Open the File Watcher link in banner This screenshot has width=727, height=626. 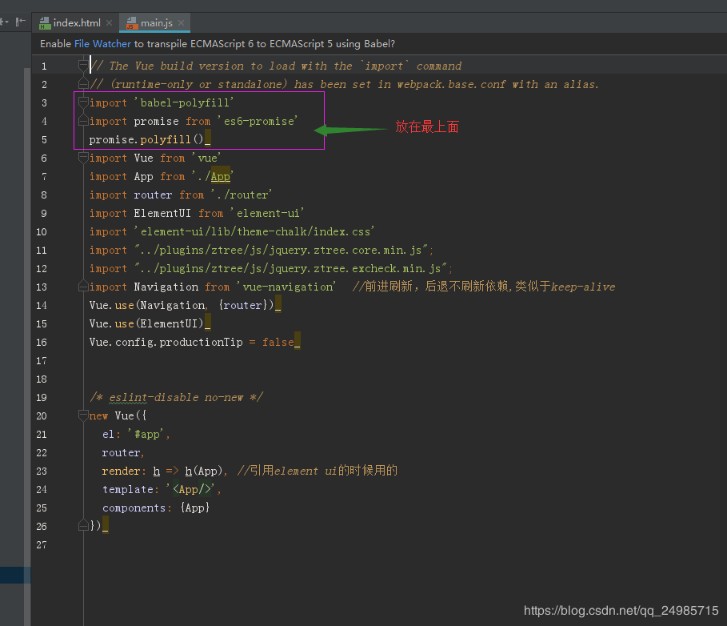click(102, 44)
